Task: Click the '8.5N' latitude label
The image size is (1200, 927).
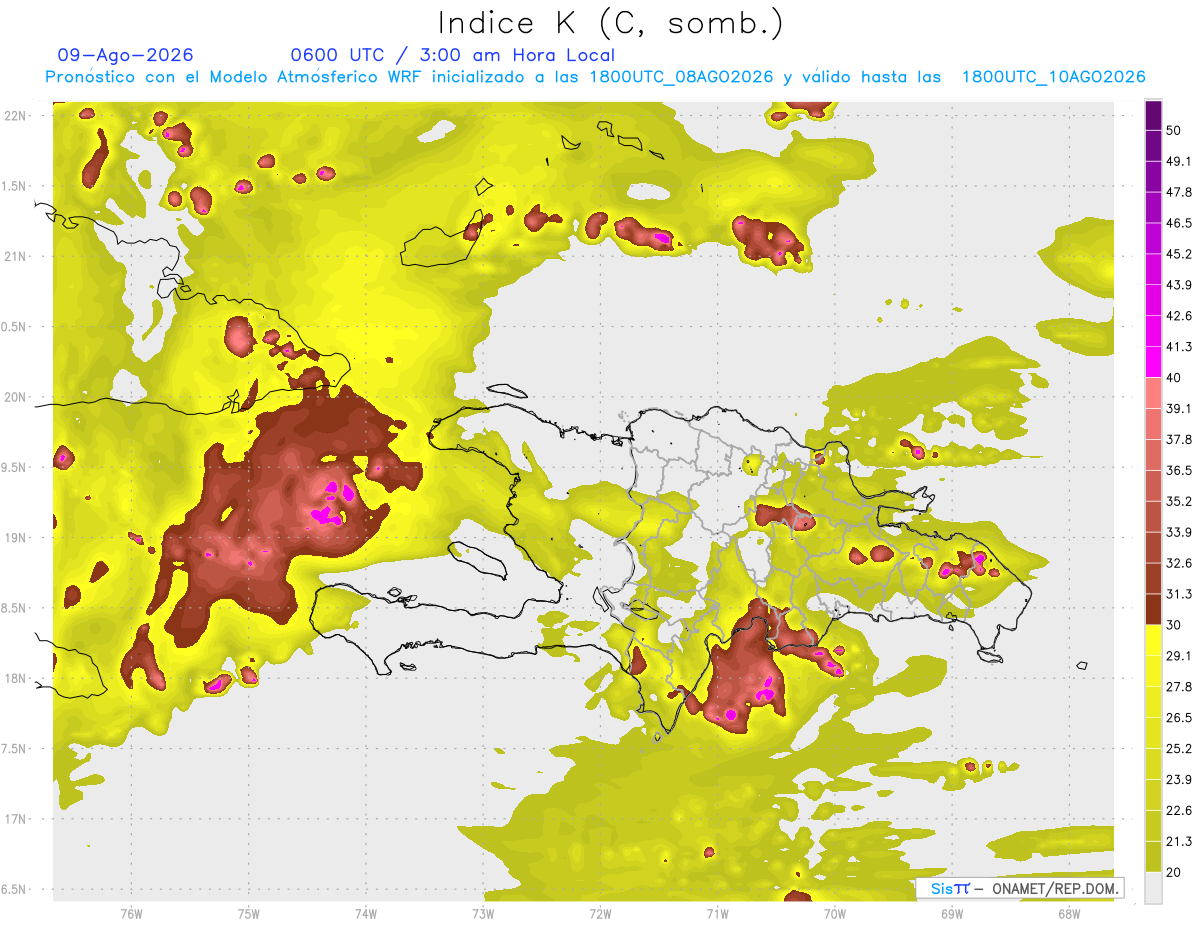Action: pyautogui.click(x=15, y=608)
